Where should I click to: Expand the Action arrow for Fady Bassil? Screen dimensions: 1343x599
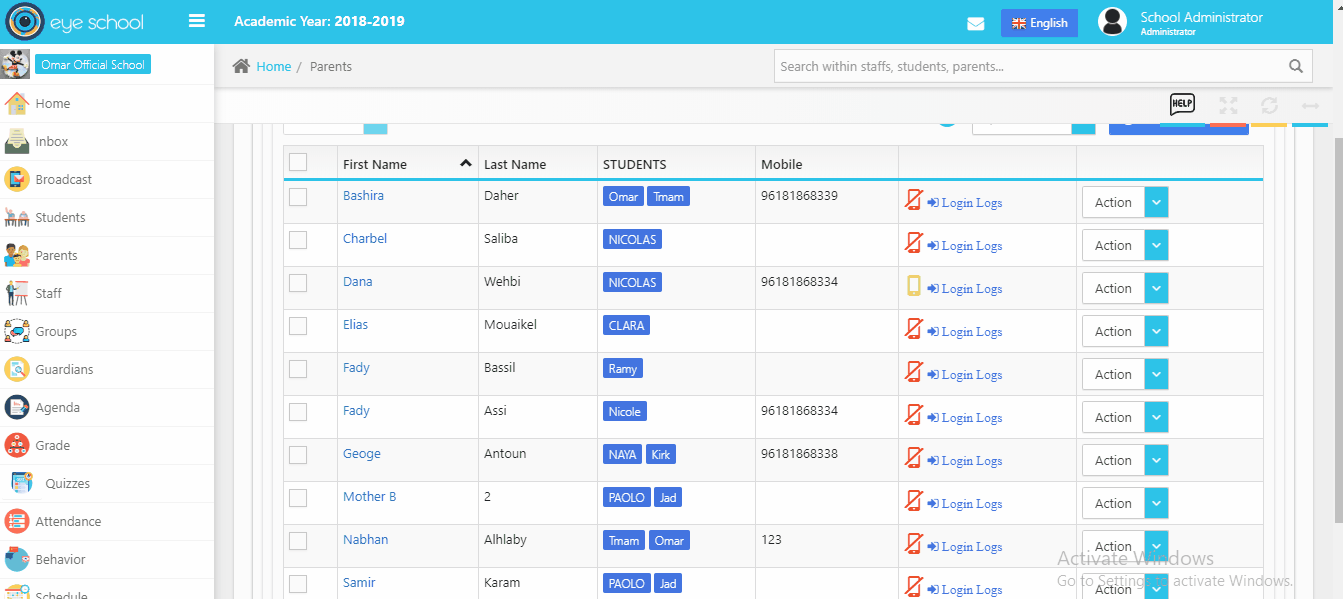coord(1156,374)
